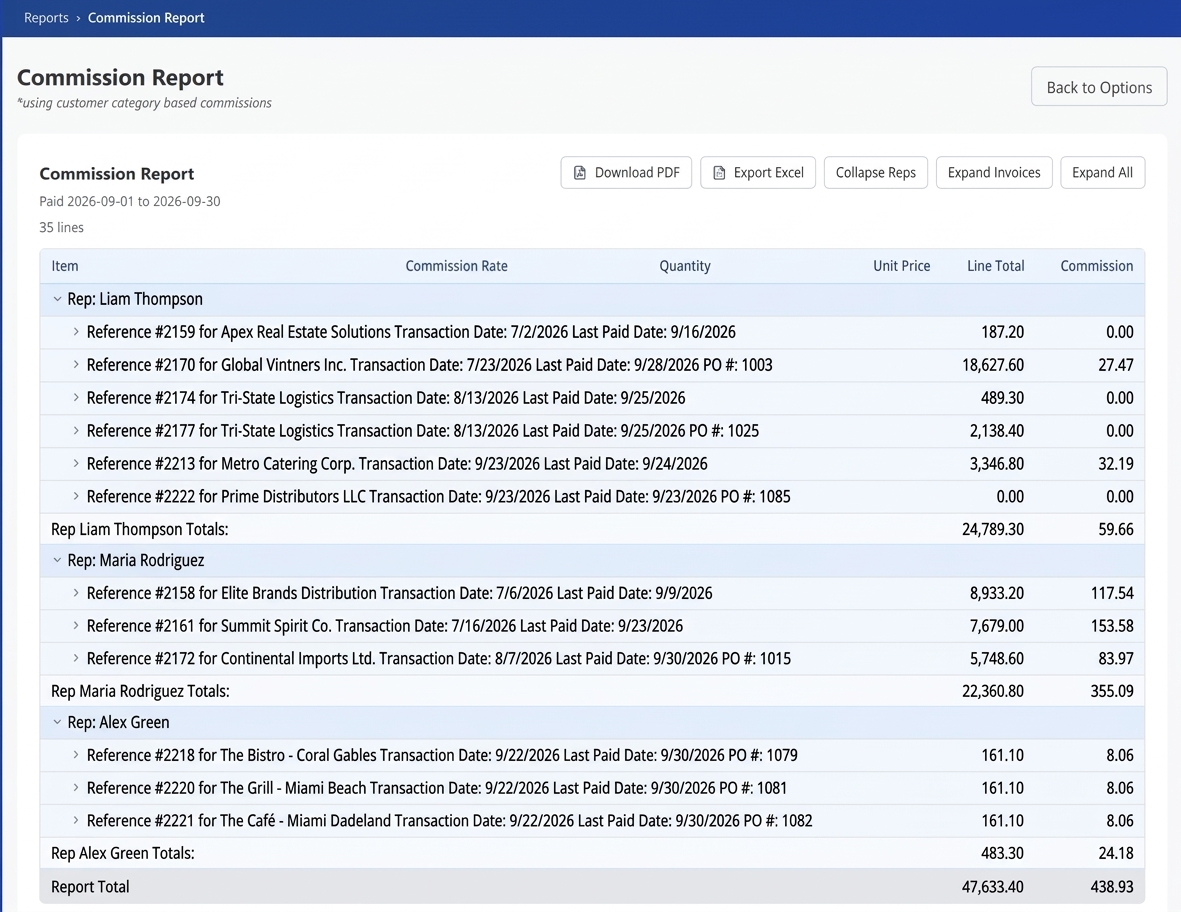Click the Commission column header
Image resolution: width=1181 pixels, height=912 pixels.
pyautogui.click(x=1097, y=266)
